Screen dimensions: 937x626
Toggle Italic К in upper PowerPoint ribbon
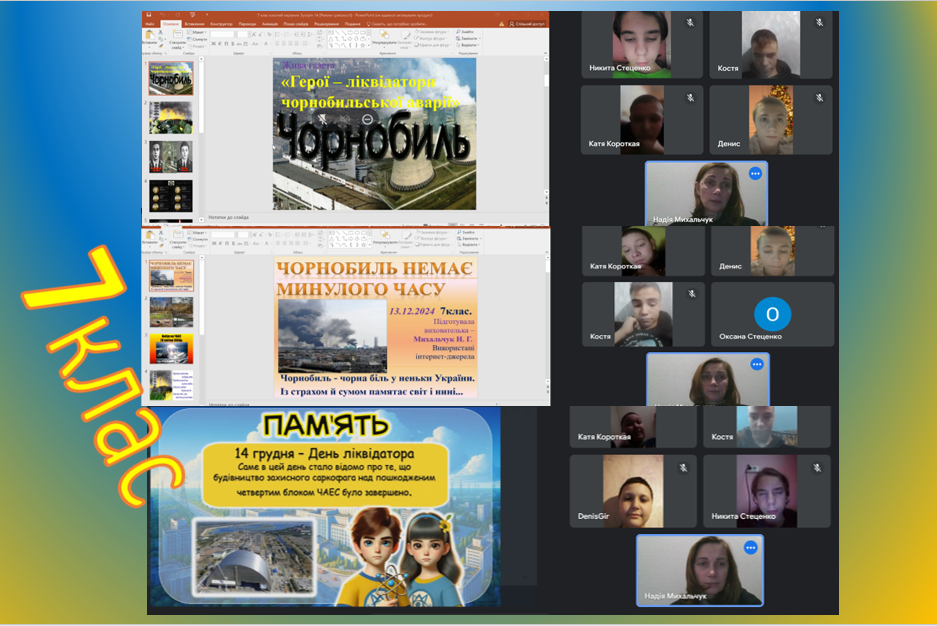tap(220, 44)
